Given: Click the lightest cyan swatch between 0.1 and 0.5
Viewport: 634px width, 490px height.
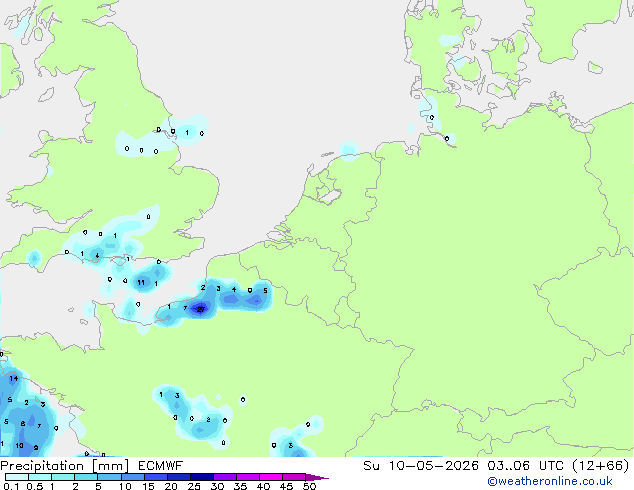Looking at the screenshot, I should [x=17, y=477].
